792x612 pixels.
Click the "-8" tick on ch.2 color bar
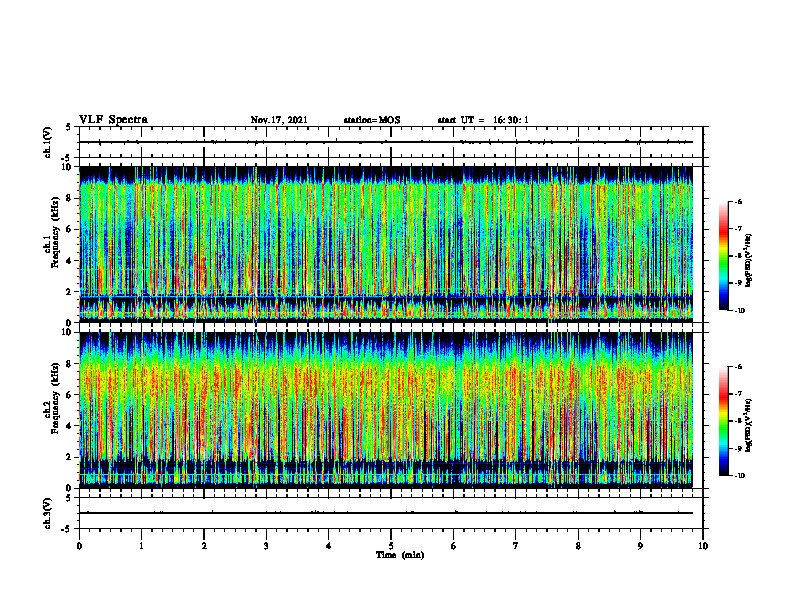point(738,421)
